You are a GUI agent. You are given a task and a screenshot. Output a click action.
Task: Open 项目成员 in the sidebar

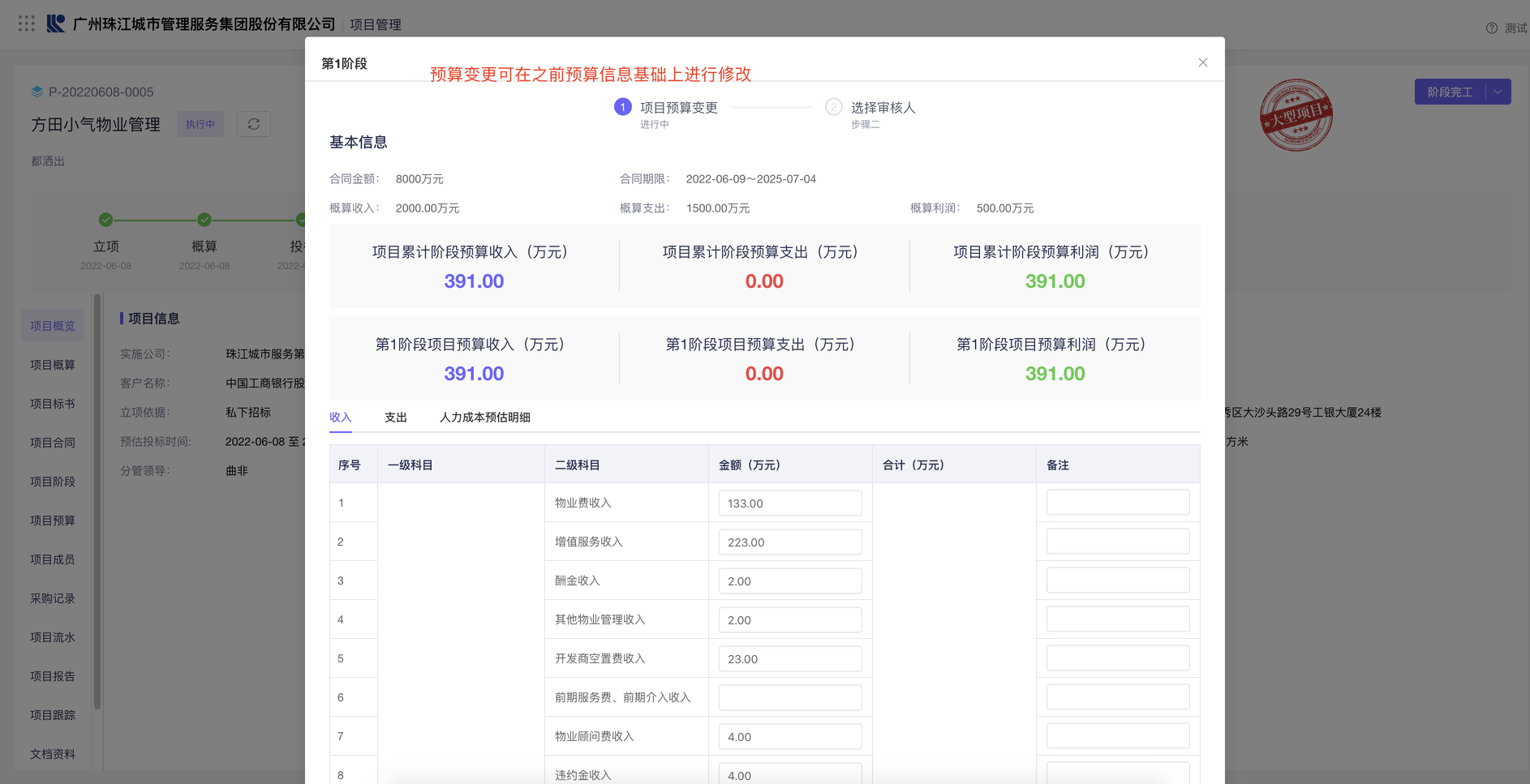53,559
